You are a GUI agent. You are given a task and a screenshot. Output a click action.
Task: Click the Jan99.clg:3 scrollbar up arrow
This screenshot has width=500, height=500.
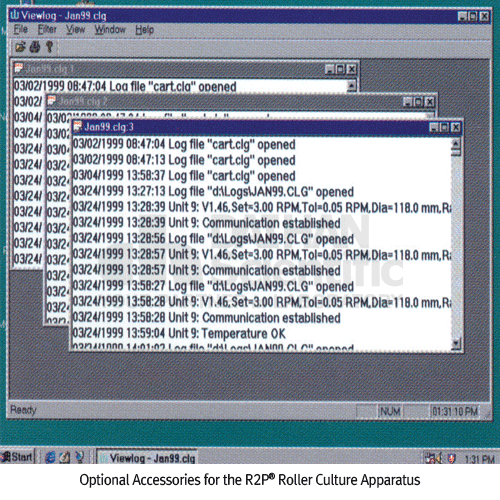pos(456,144)
